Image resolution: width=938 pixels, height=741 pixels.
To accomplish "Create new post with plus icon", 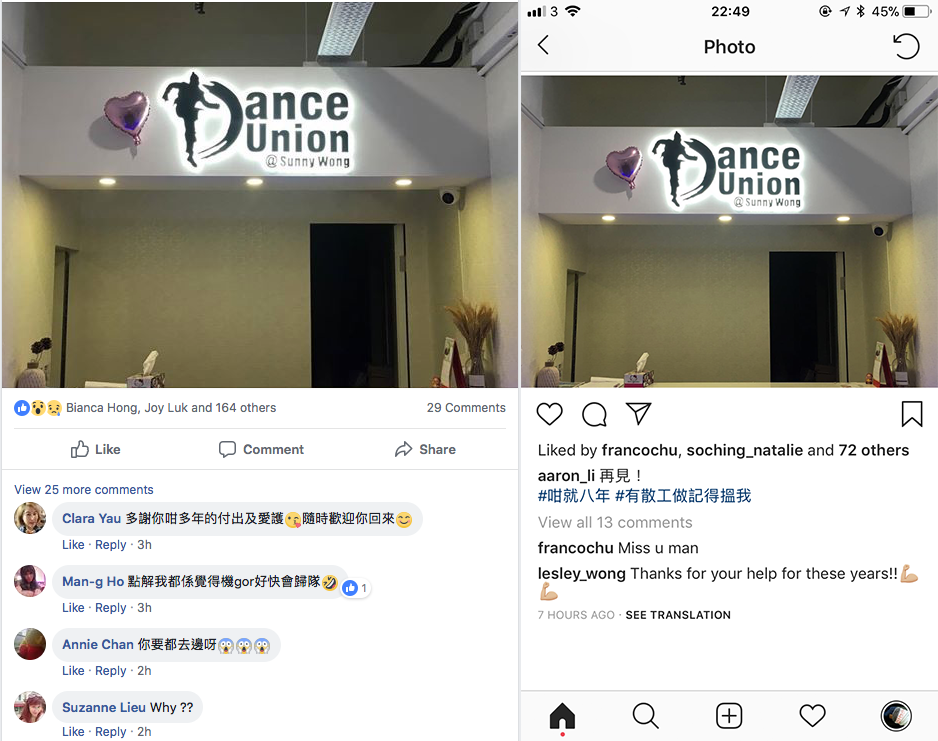I will pyautogui.click(x=729, y=716).
